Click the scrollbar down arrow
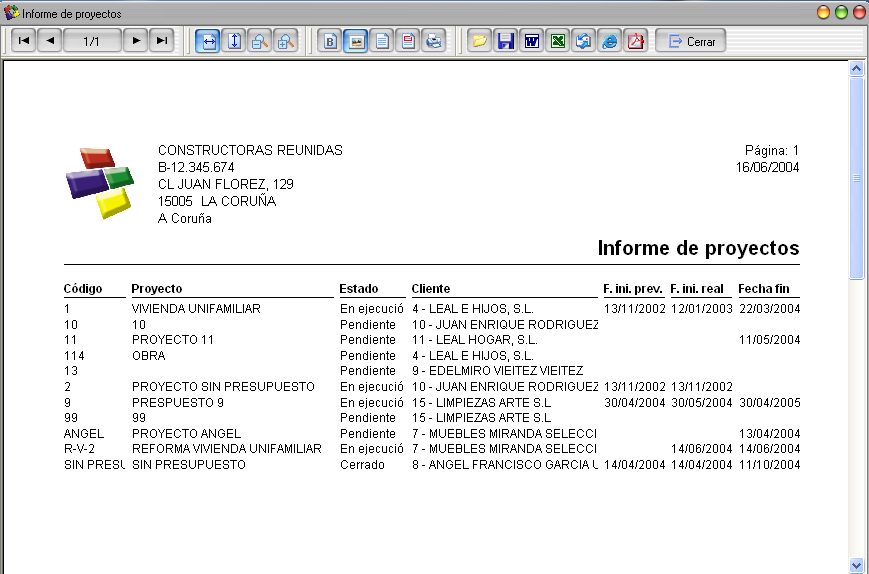 [856, 566]
